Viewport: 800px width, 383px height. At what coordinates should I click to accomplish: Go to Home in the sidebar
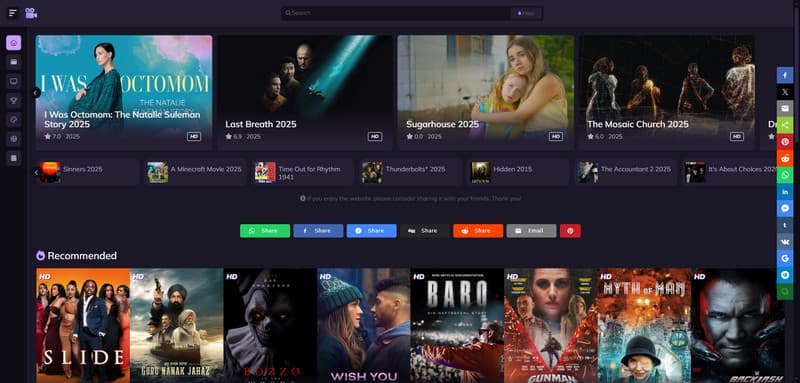pyautogui.click(x=14, y=43)
